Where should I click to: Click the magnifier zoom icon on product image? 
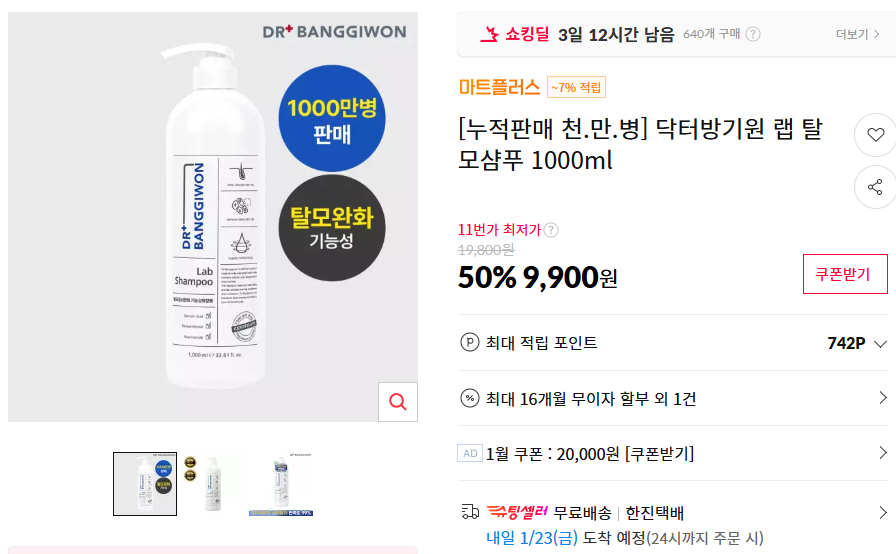pyautogui.click(x=398, y=402)
